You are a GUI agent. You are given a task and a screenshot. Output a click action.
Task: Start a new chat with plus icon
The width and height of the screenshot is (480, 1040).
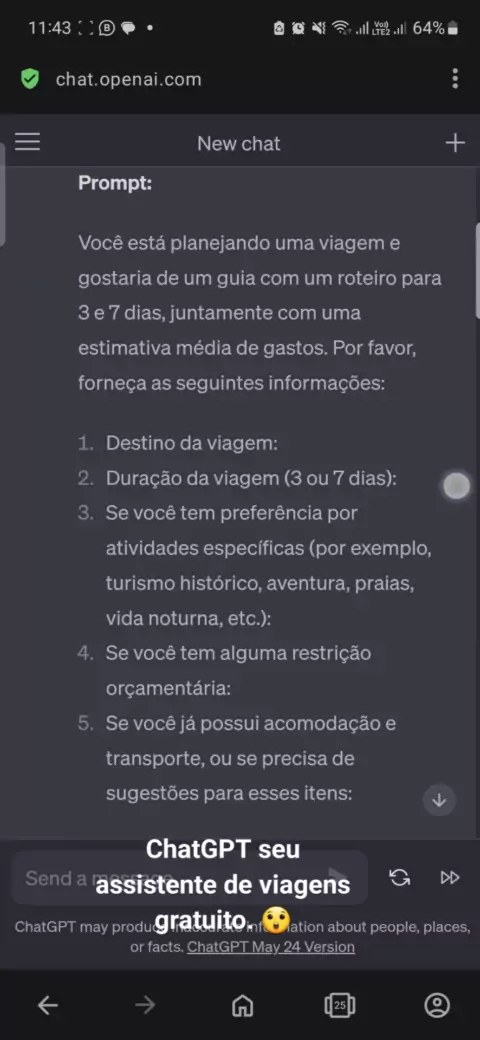click(x=455, y=143)
